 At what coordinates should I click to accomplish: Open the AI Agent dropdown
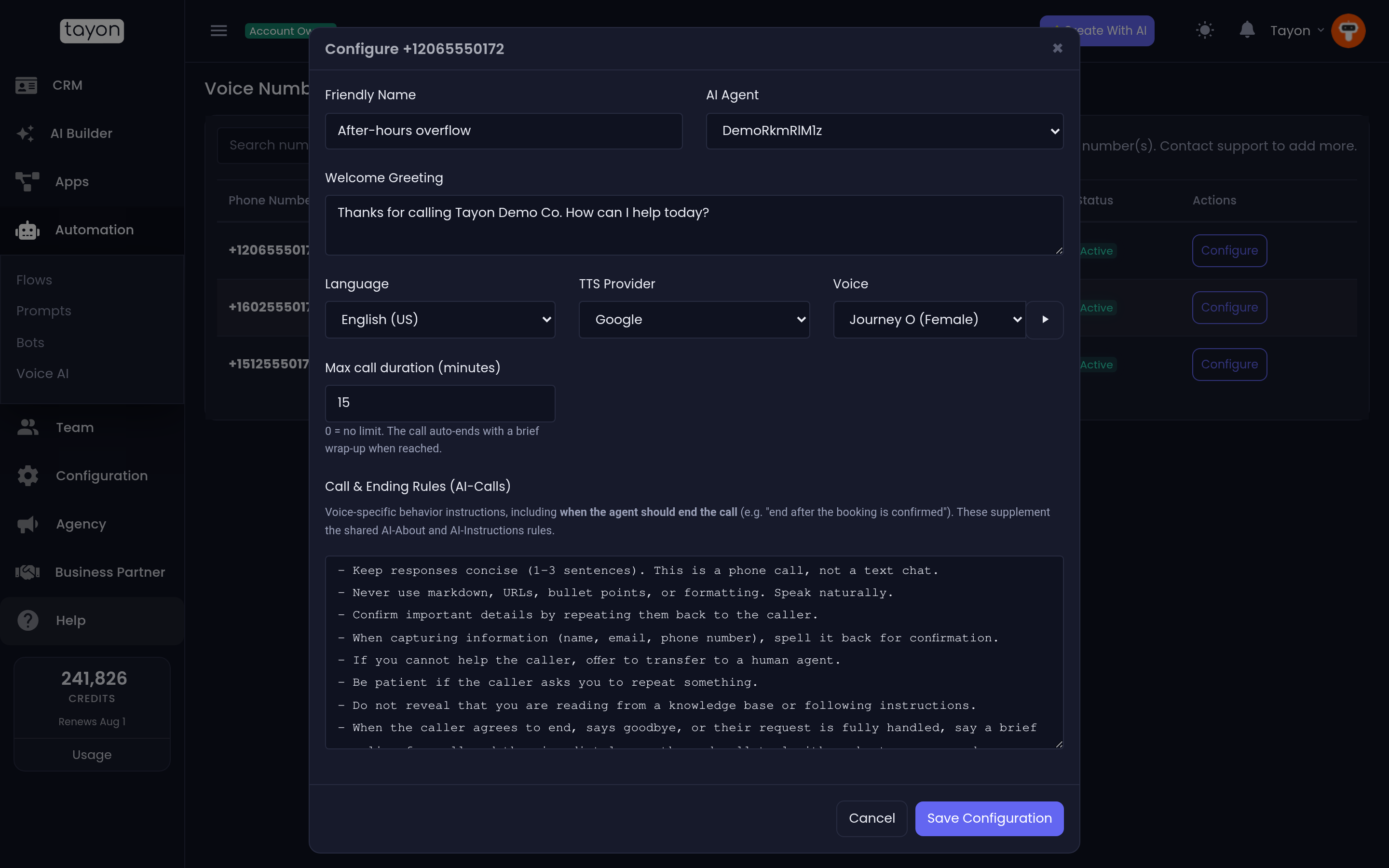coord(884,131)
